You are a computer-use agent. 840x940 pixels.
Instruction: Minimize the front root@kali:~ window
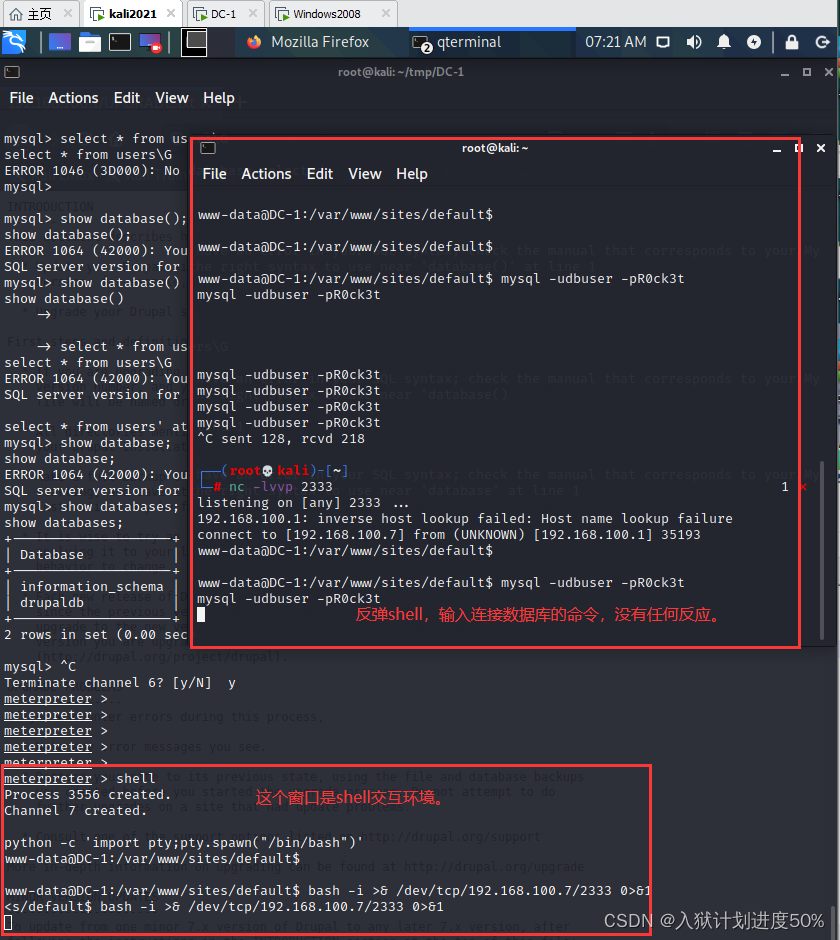[x=777, y=149]
